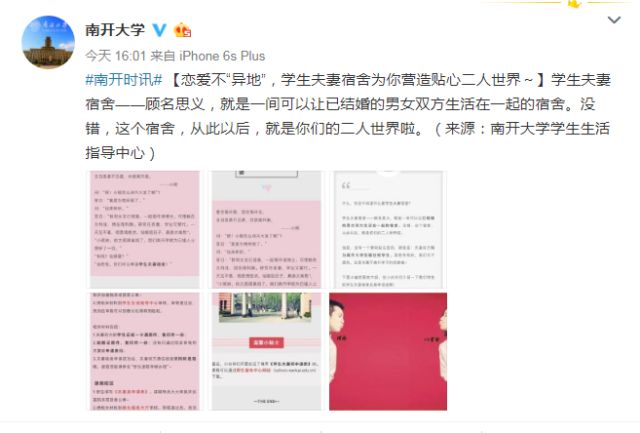This screenshot has height=433, width=640.
Task: Click the orange membership level badge
Action: (182, 30)
